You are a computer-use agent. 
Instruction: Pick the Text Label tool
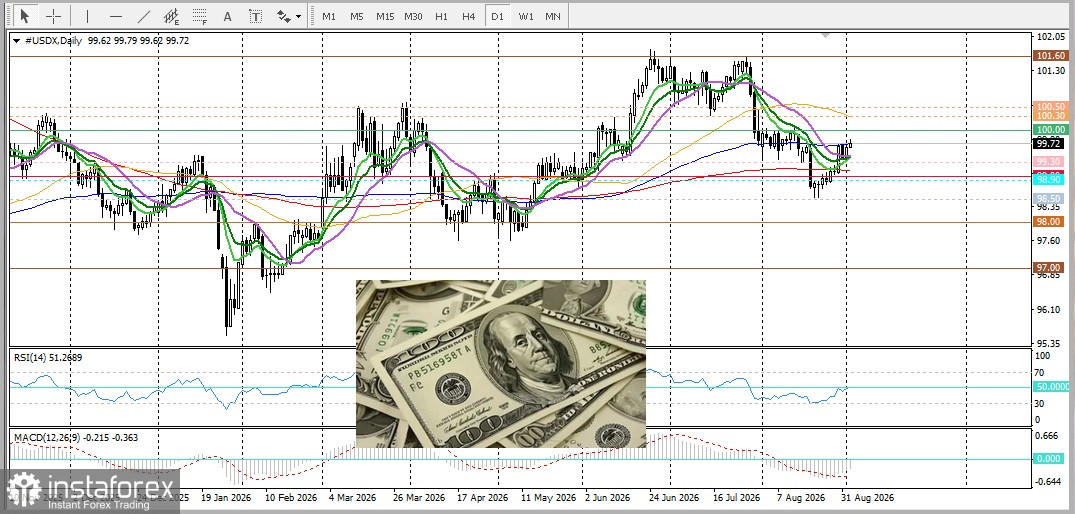click(256, 16)
